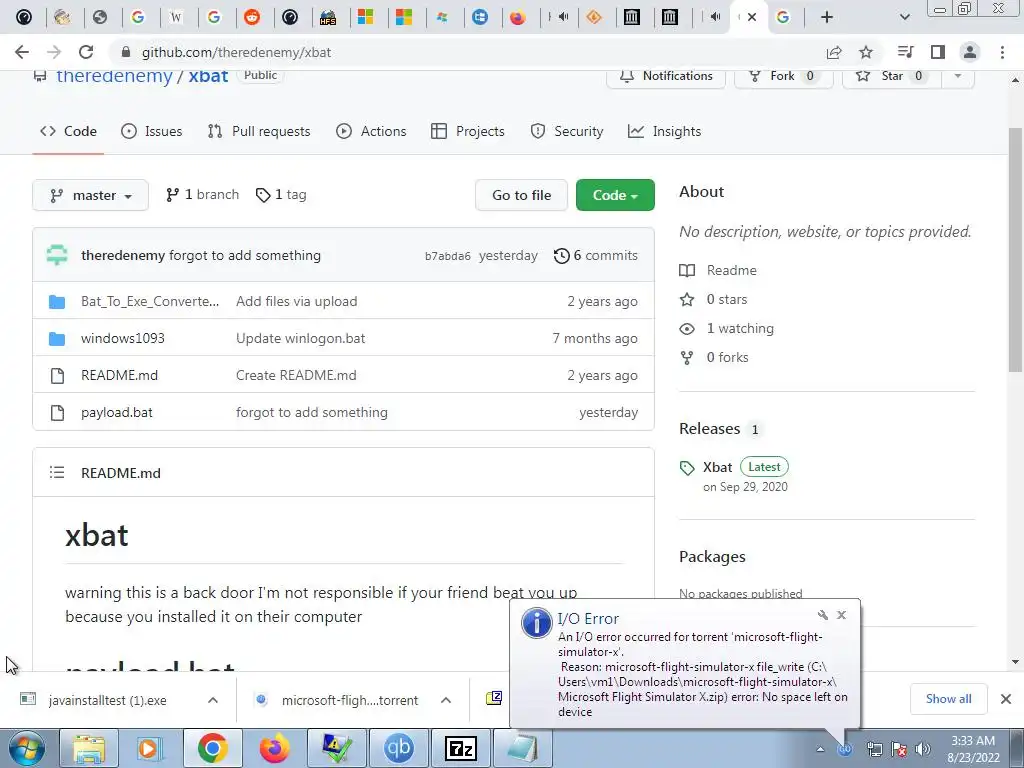Viewport: 1024px width, 768px height.
Task: Close the current GitHub tab
Action: click(752, 17)
